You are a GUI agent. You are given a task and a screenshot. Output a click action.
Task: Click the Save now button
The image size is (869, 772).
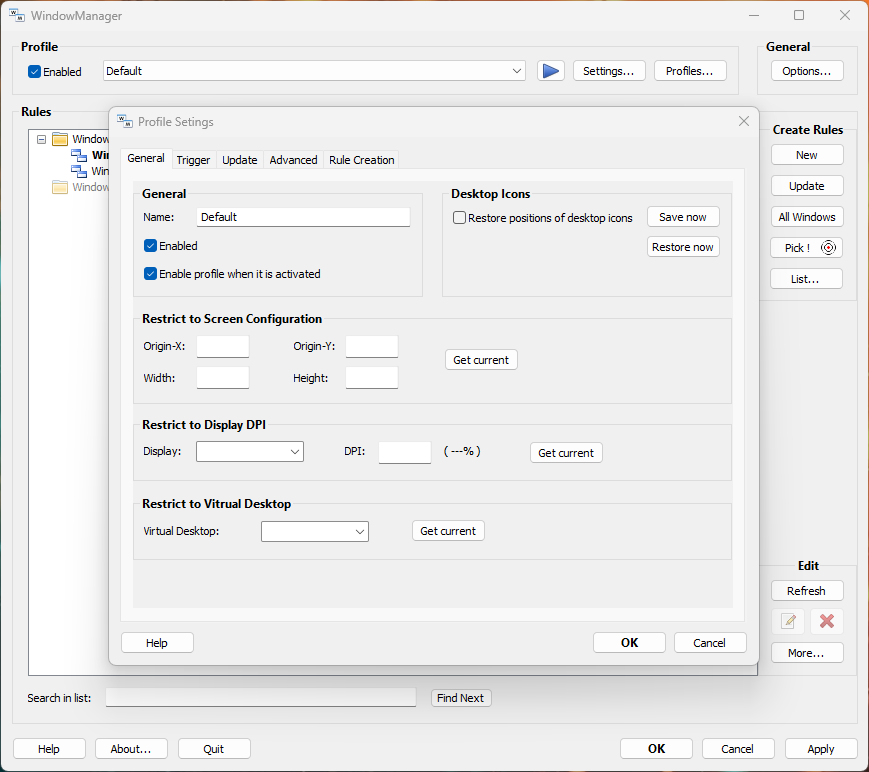[x=682, y=217]
